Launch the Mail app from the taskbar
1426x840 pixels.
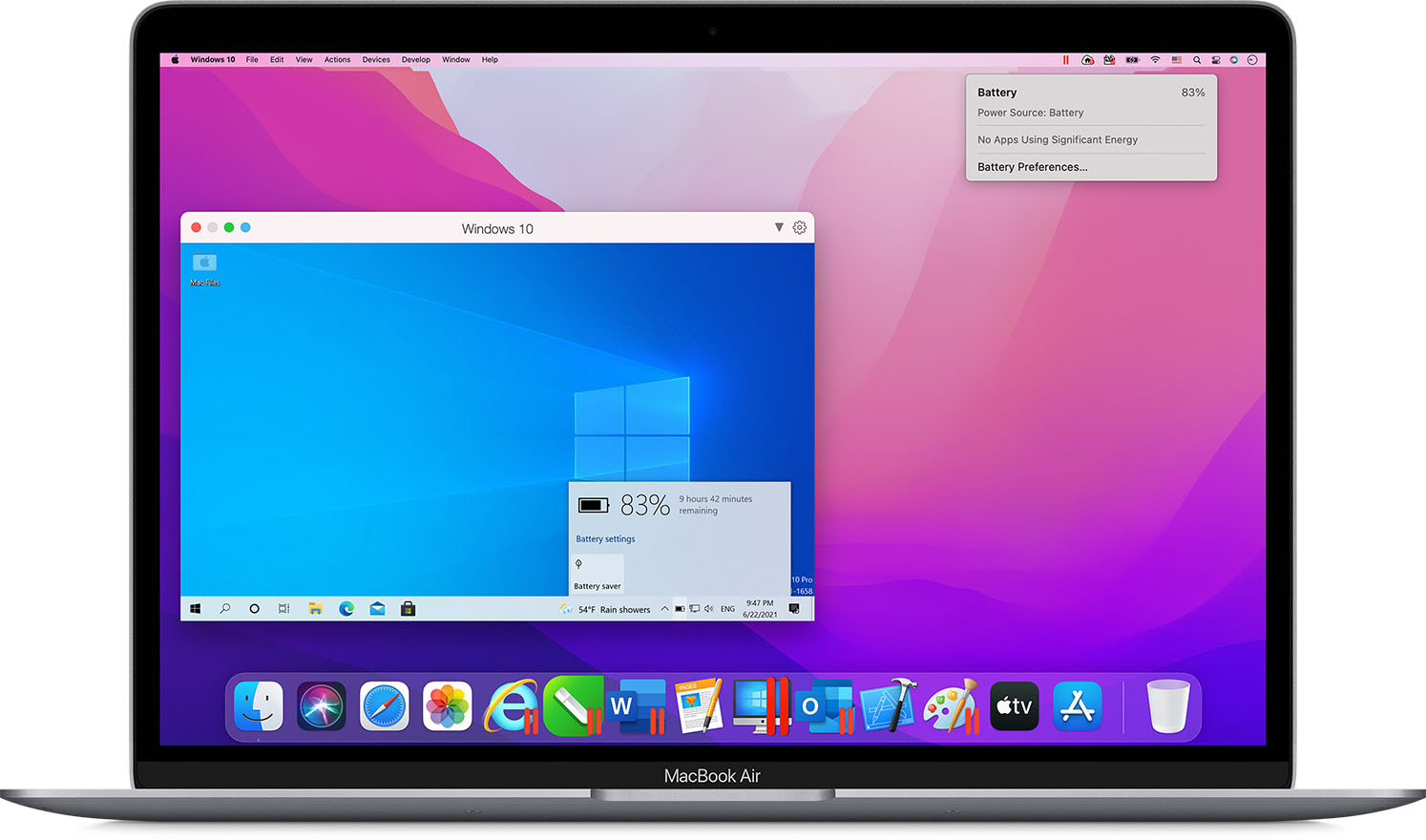(376, 609)
